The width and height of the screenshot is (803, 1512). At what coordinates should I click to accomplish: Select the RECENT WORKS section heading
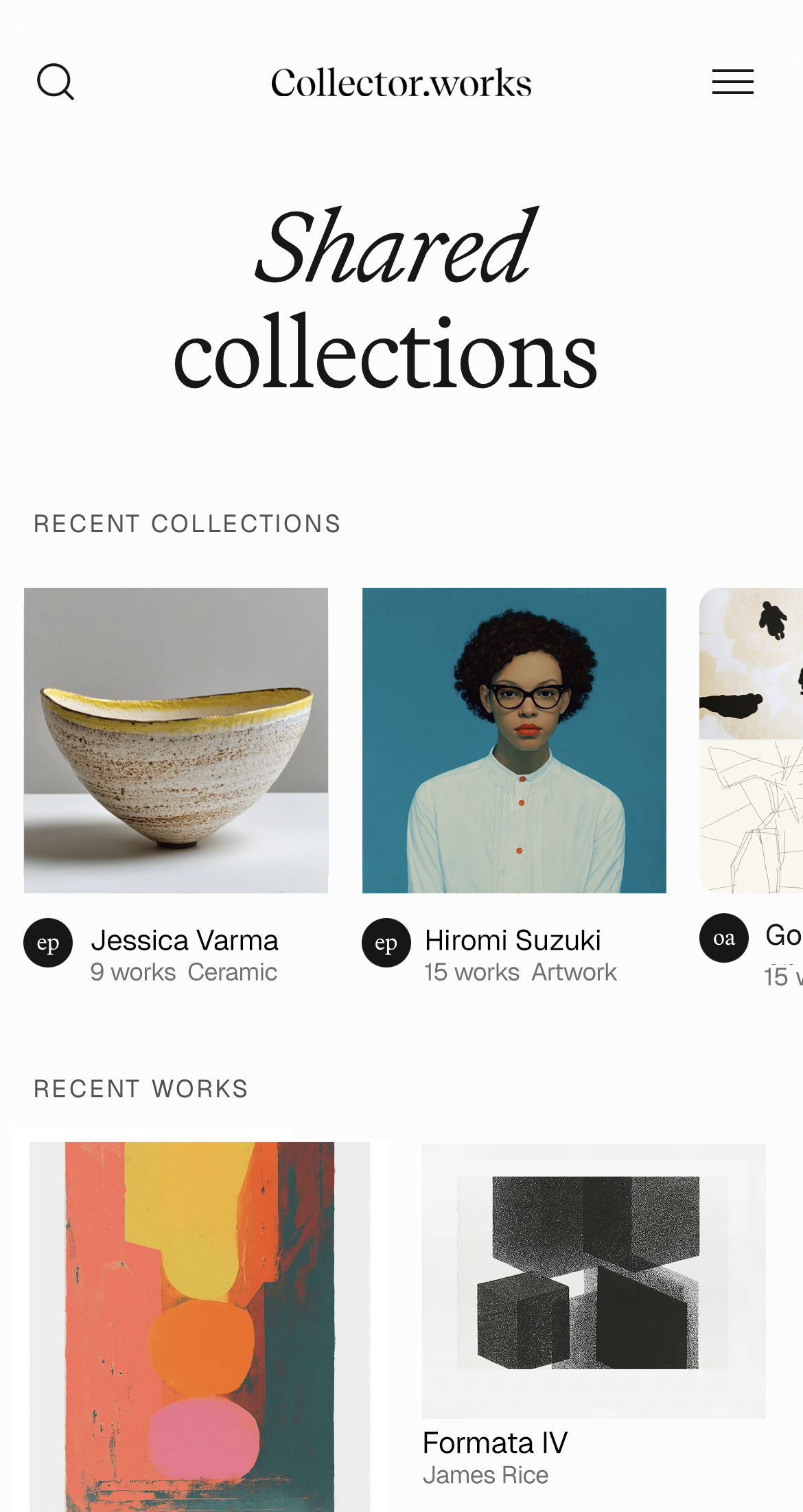(x=141, y=1089)
